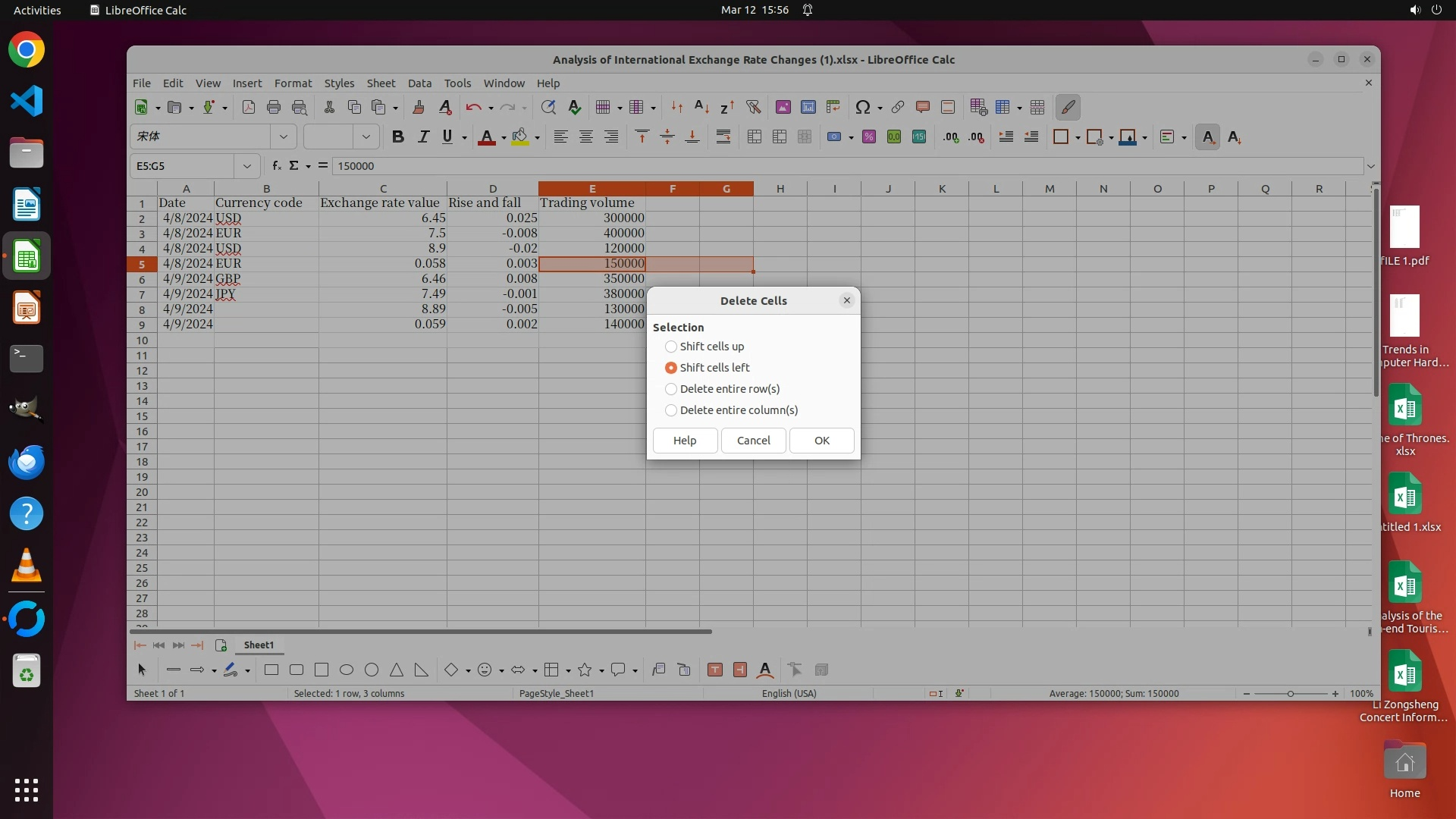Select the Shift cells up option
The image size is (1456, 819).
(x=671, y=347)
